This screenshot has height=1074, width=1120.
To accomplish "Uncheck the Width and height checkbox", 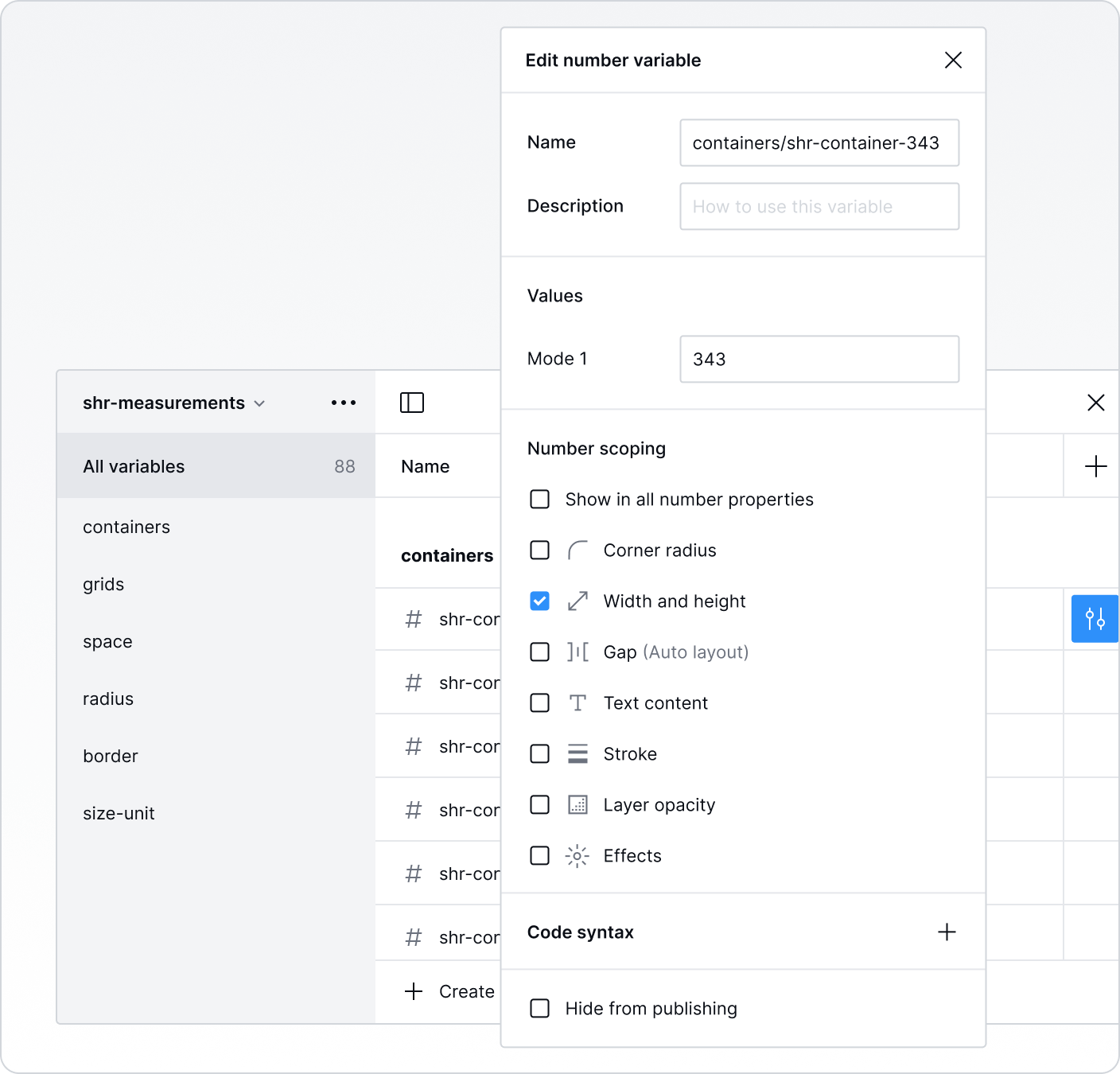I will 540,601.
